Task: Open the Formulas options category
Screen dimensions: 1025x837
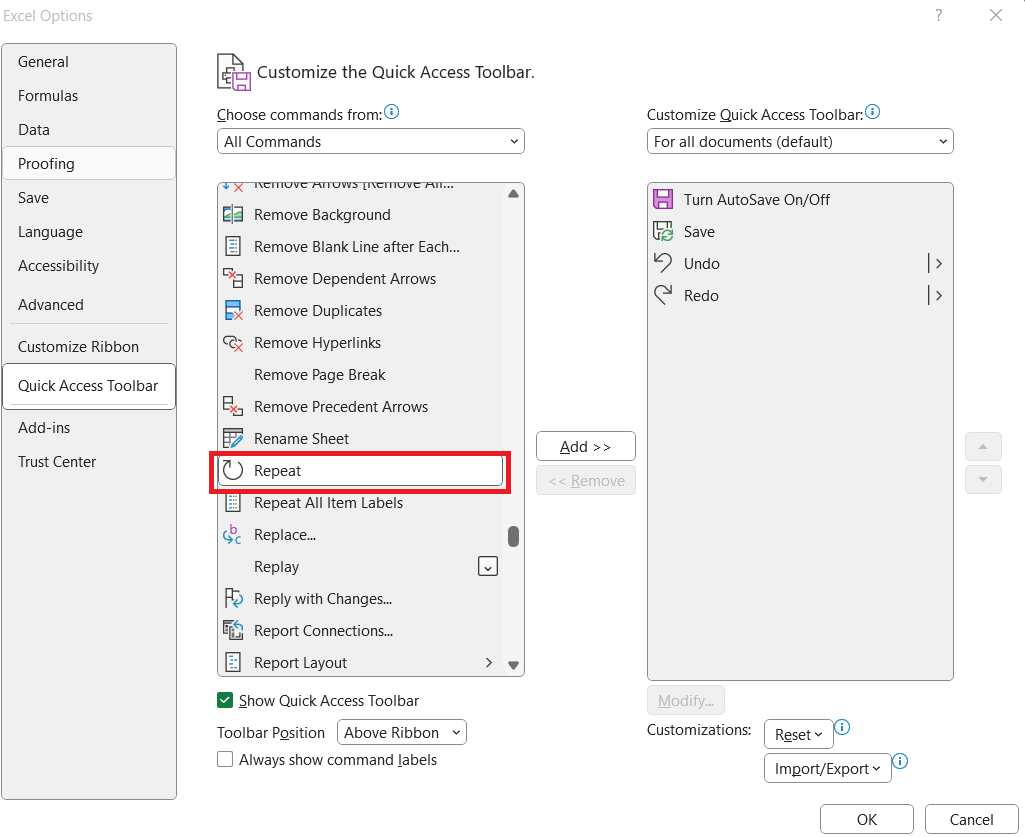Action: click(89, 95)
